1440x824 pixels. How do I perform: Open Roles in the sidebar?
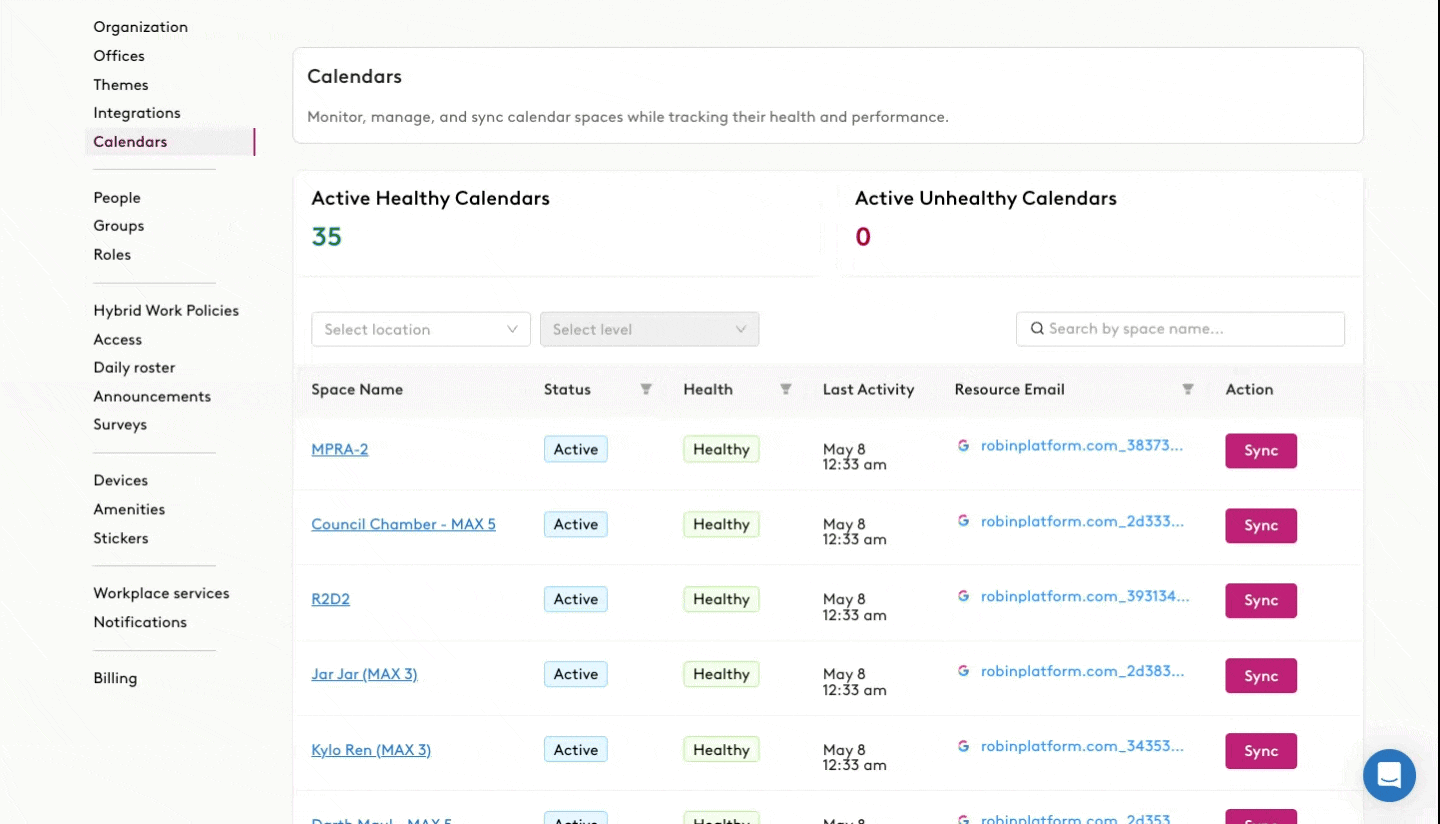(112, 255)
